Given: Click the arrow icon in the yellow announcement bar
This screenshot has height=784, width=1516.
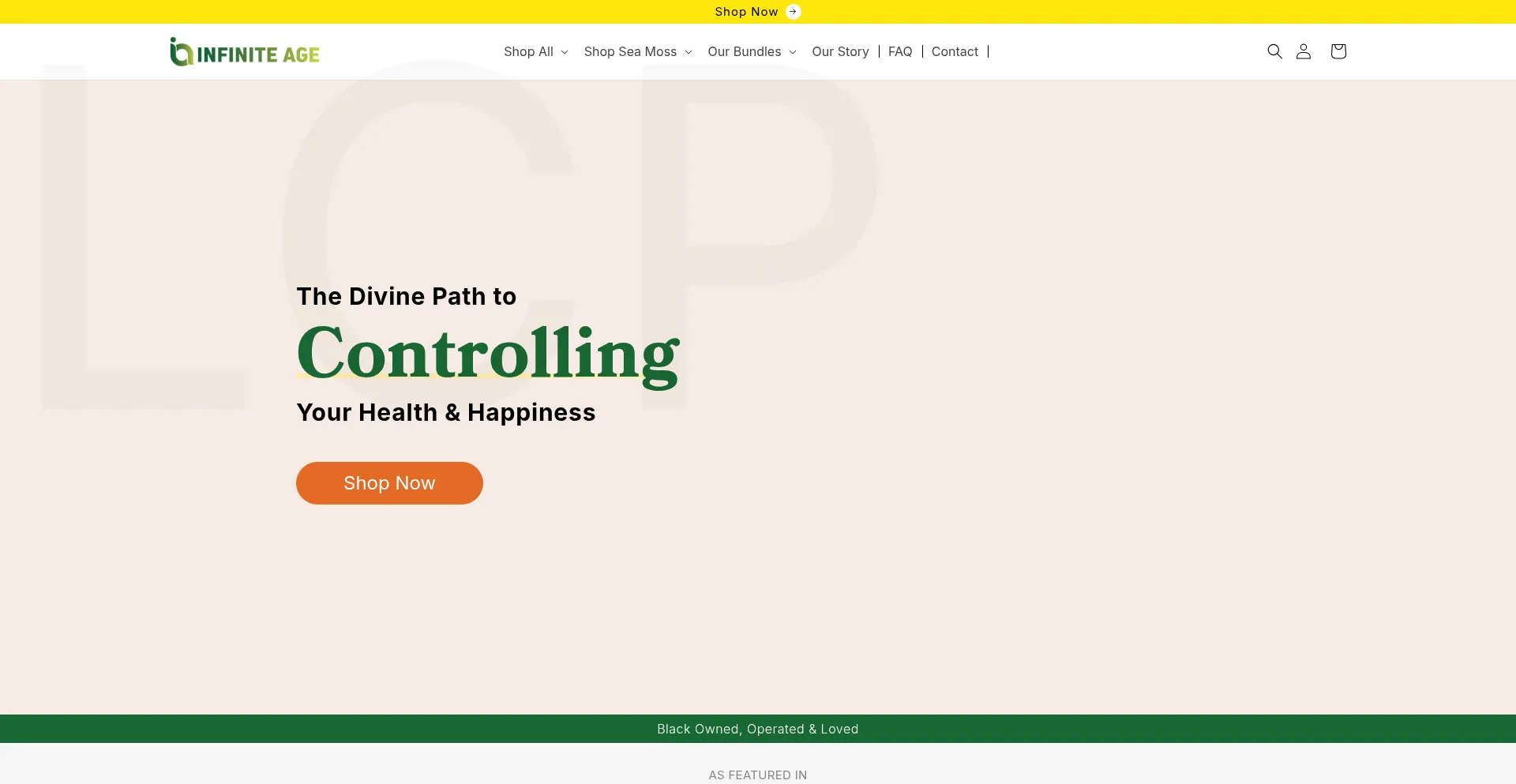Looking at the screenshot, I should pyautogui.click(x=794, y=12).
